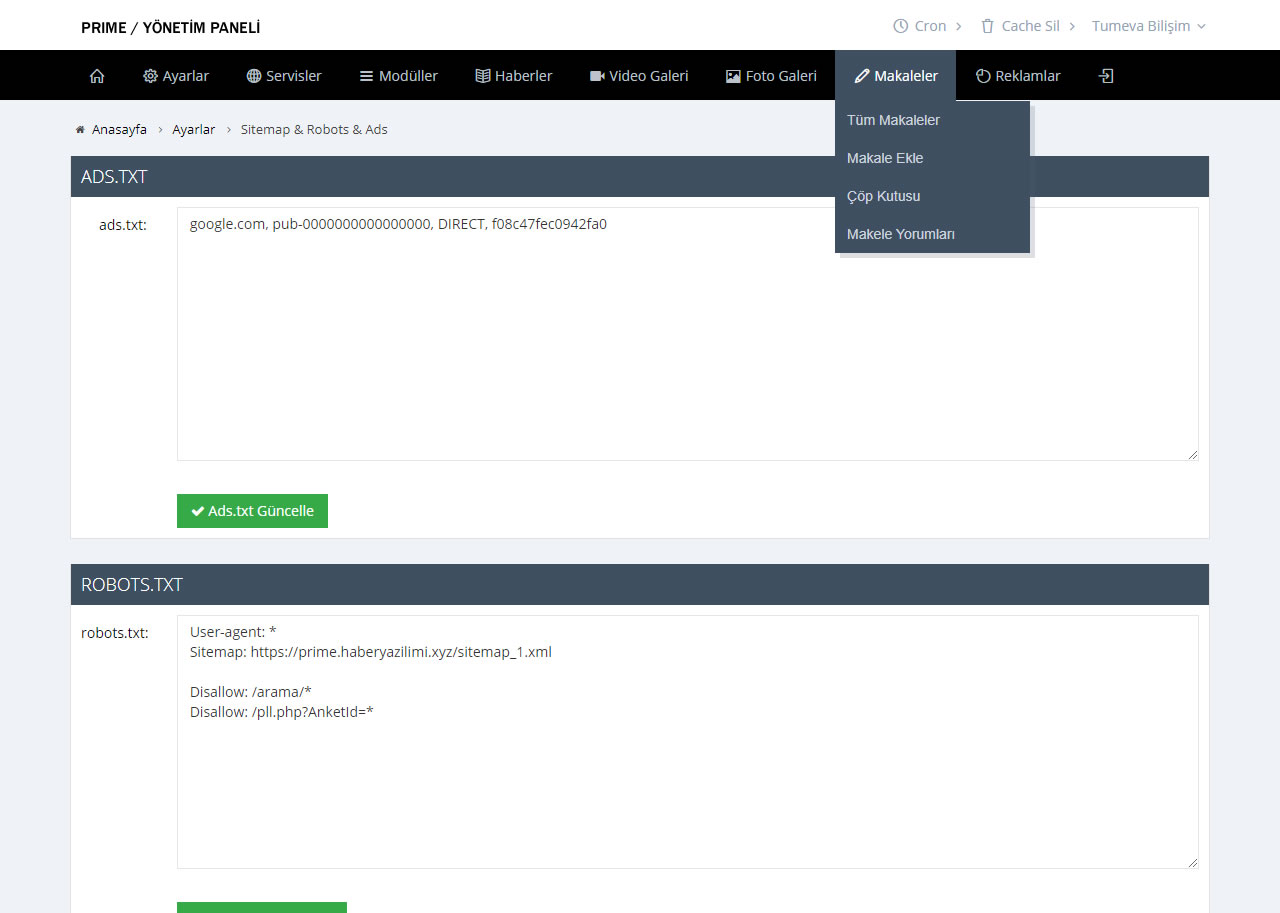The image size is (1280, 913).
Task: Open the Foto Galeri menu
Action: 771,76
